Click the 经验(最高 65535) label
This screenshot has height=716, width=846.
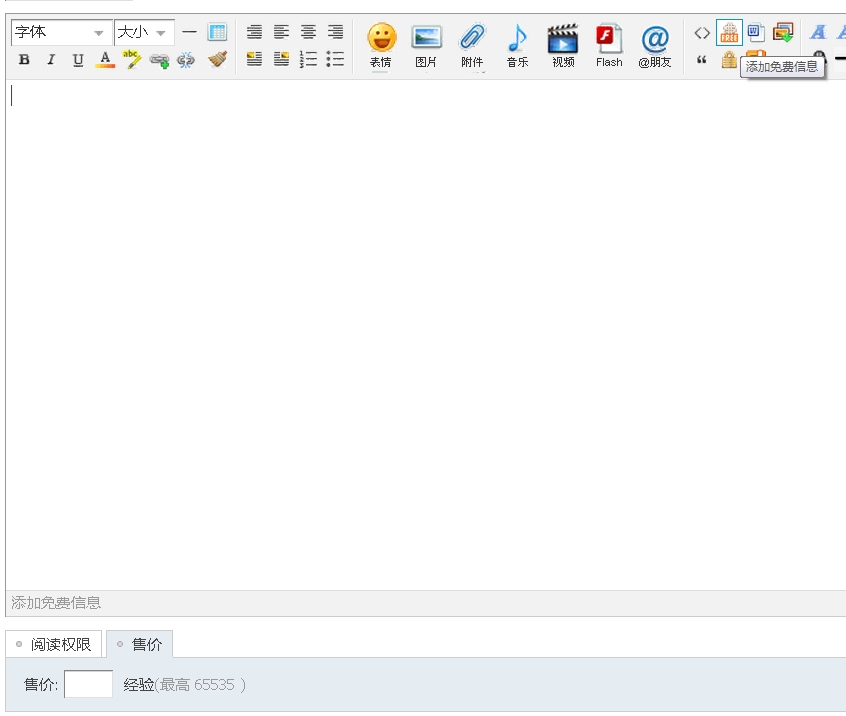coord(185,685)
